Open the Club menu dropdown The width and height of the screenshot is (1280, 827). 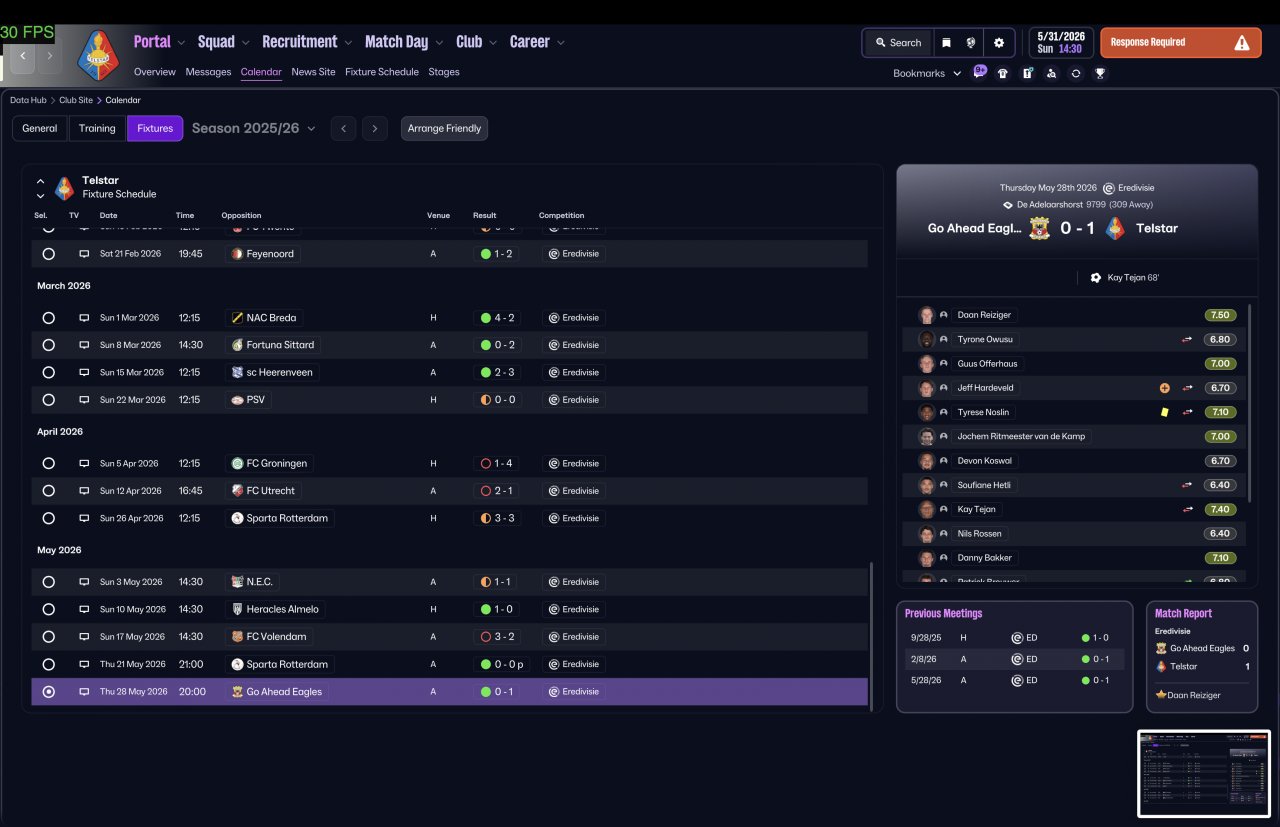click(476, 42)
